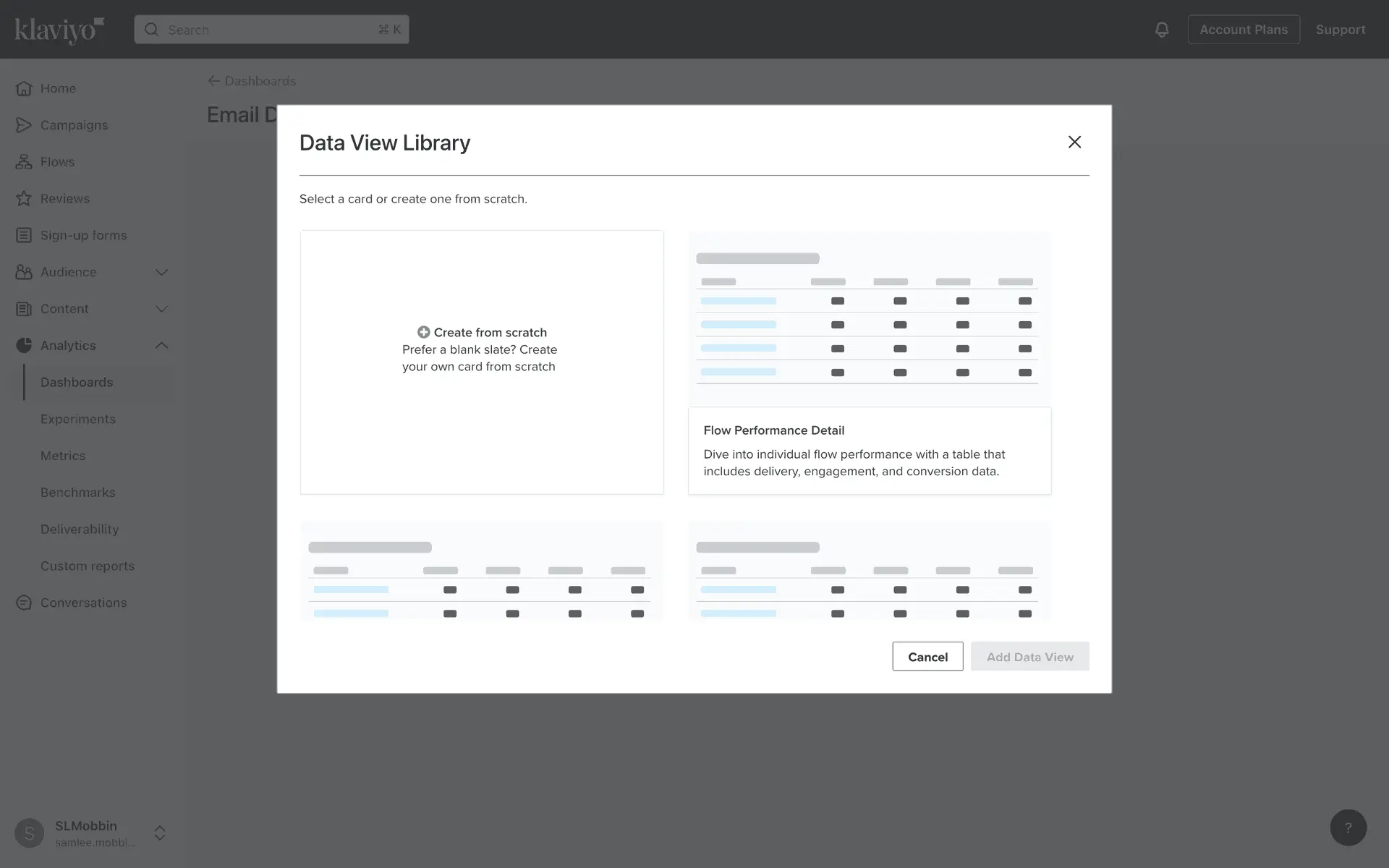This screenshot has width=1389, height=868.
Task: Open notifications bell icon
Action: click(x=1162, y=30)
